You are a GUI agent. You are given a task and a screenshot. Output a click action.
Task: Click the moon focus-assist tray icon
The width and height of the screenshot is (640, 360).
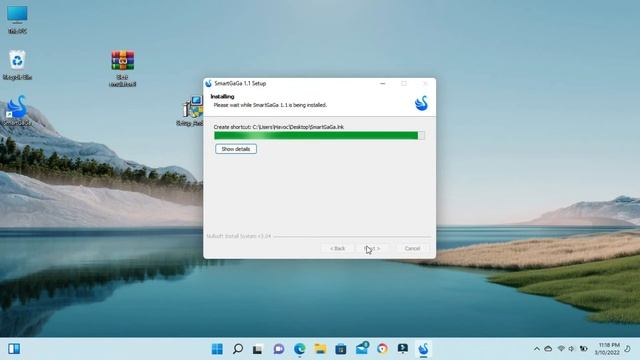628,349
